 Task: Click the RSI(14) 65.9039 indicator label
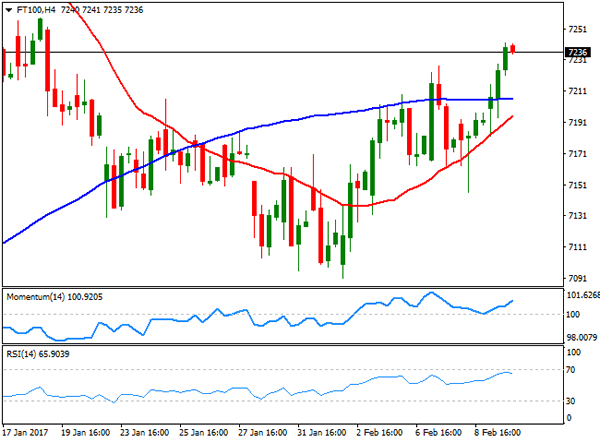tap(38, 354)
